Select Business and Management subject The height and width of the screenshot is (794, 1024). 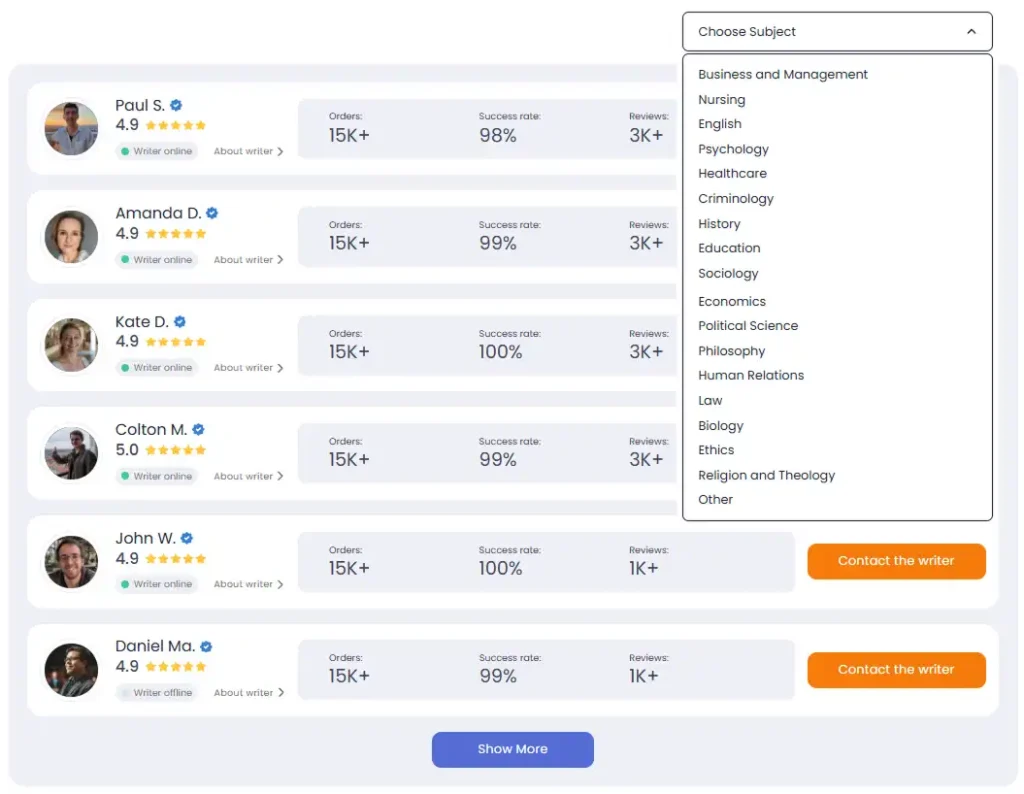coord(783,75)
